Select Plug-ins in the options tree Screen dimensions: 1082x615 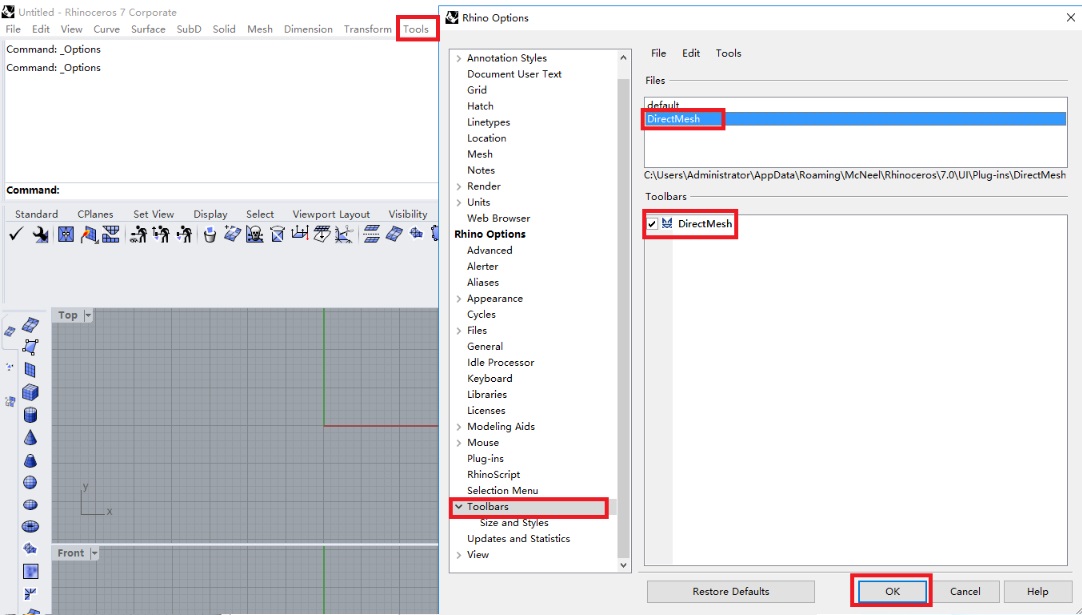[485, 458]
